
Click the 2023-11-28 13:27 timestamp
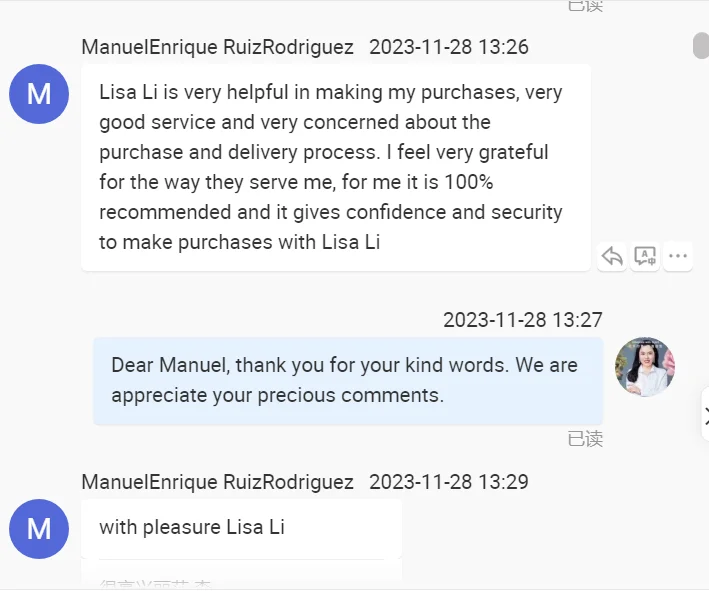pos(522,320)
